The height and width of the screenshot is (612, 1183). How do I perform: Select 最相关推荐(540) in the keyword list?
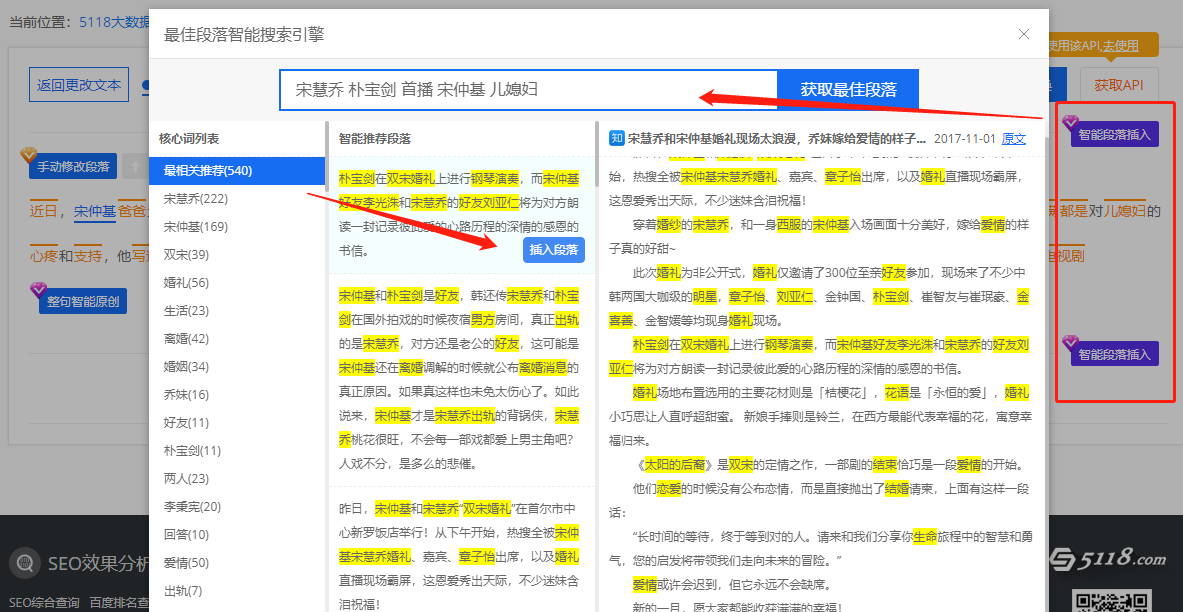click(237, 171)
